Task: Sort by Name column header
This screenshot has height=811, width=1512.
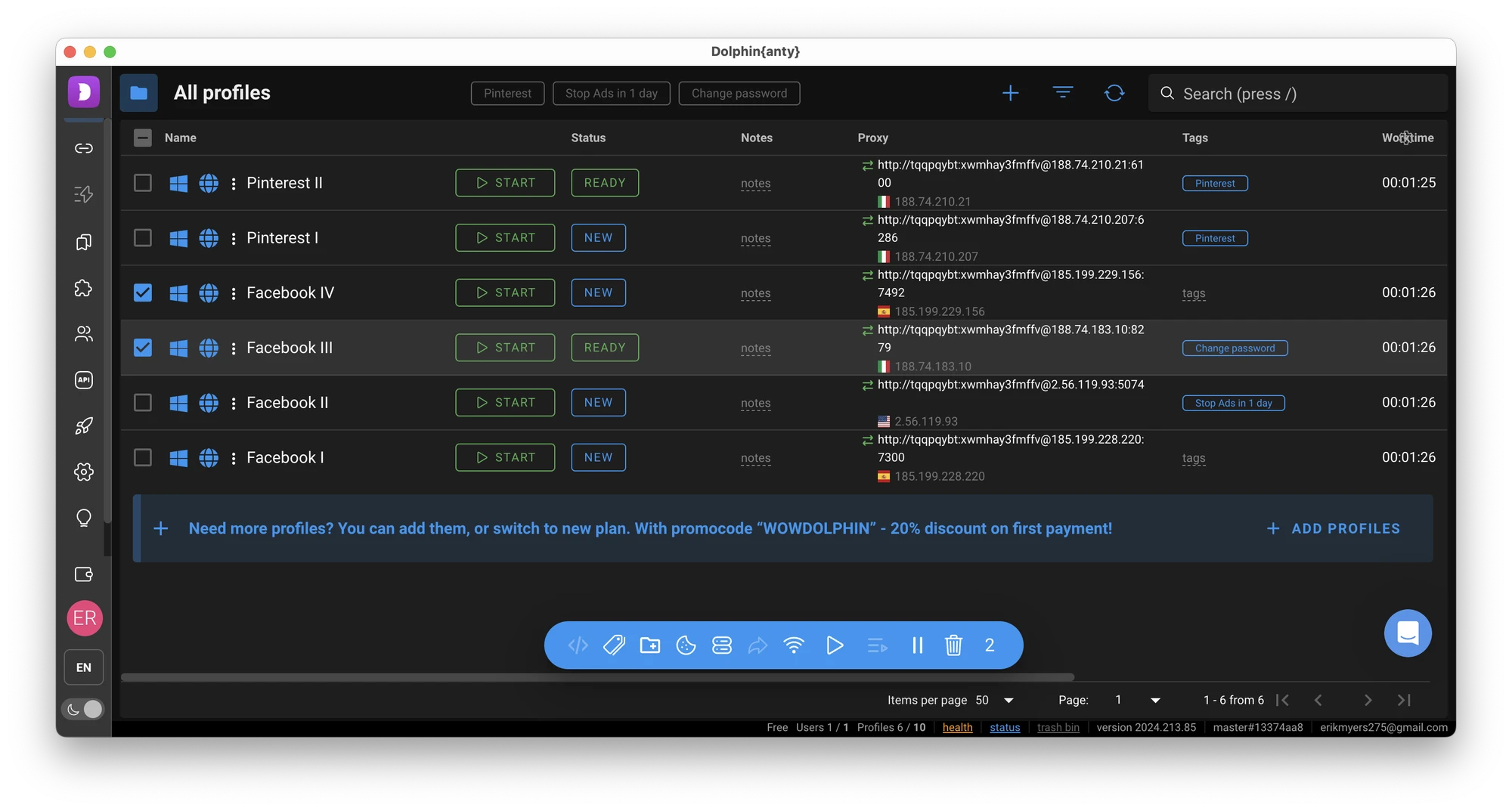Action: 181,138
